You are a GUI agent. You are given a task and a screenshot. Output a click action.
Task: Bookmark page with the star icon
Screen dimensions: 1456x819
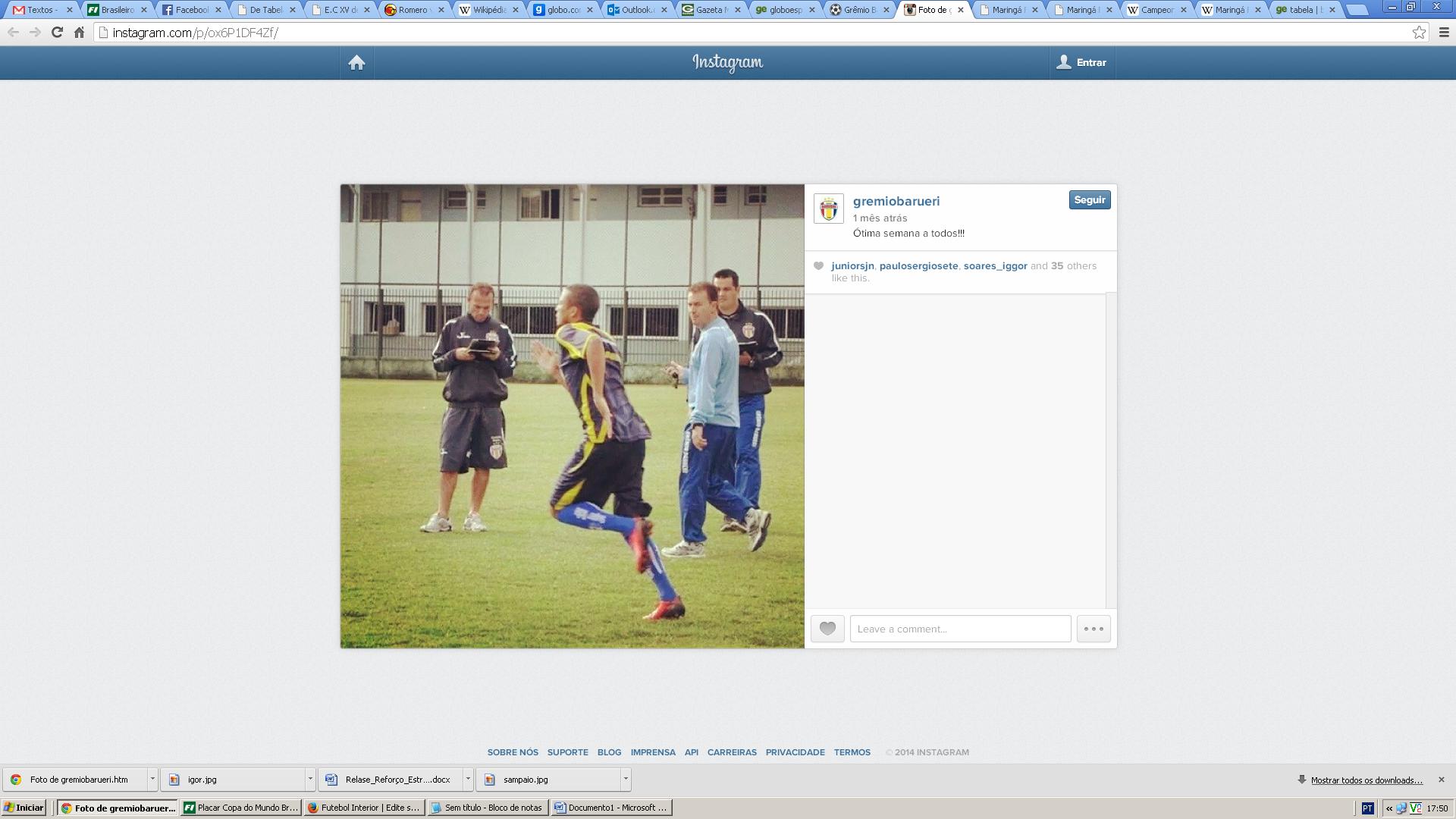pos(1419,33)
